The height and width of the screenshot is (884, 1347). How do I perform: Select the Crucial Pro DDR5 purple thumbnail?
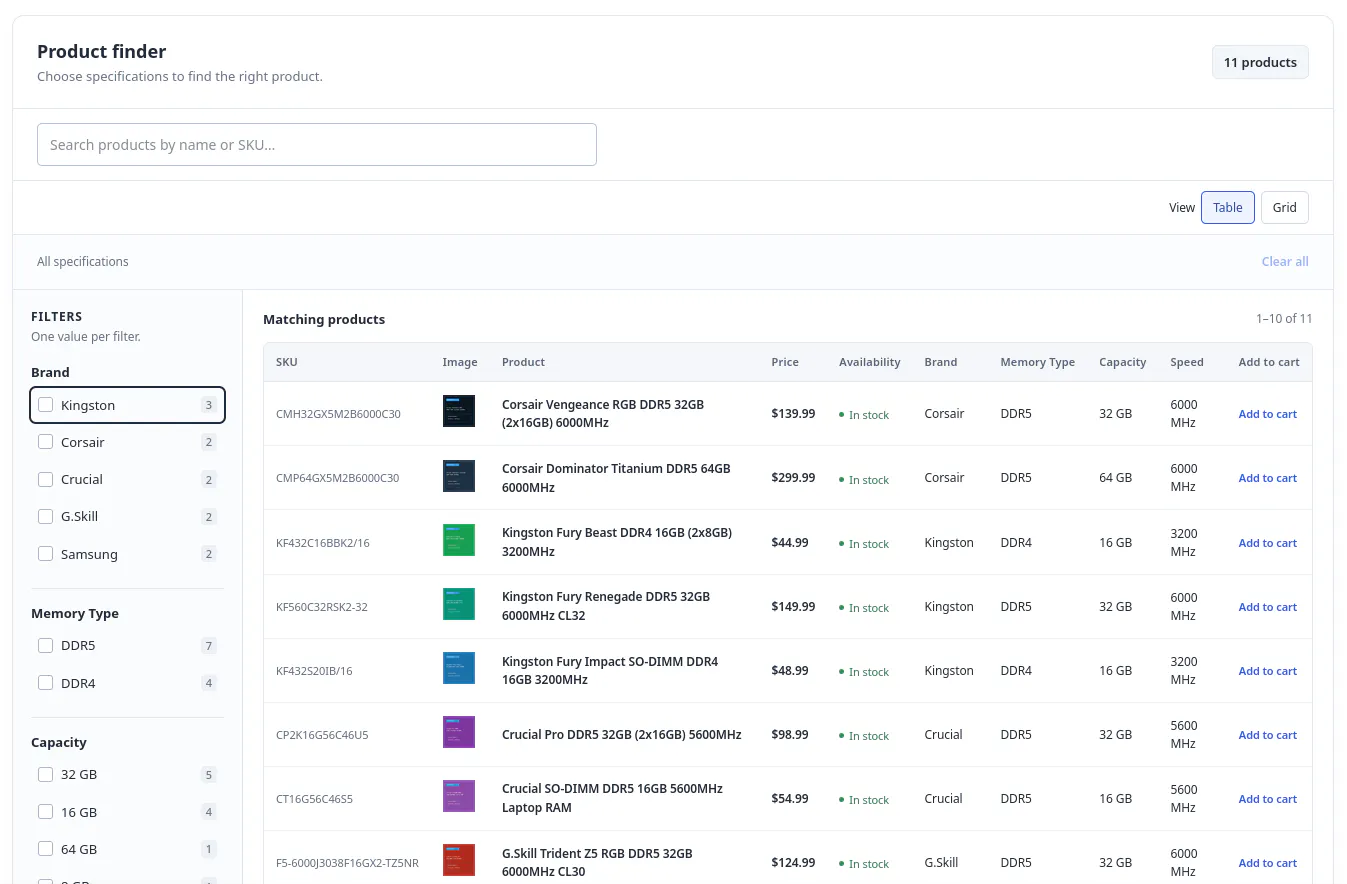(459, 732)
